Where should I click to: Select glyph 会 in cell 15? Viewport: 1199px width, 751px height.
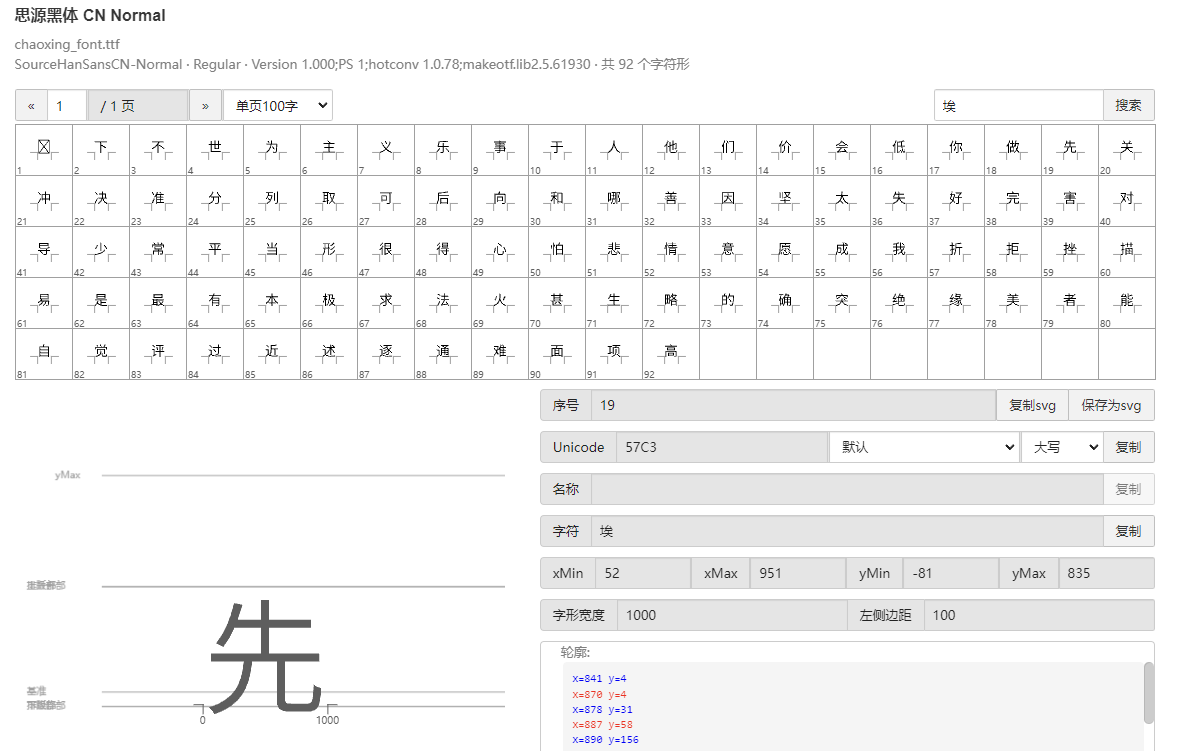842,151
